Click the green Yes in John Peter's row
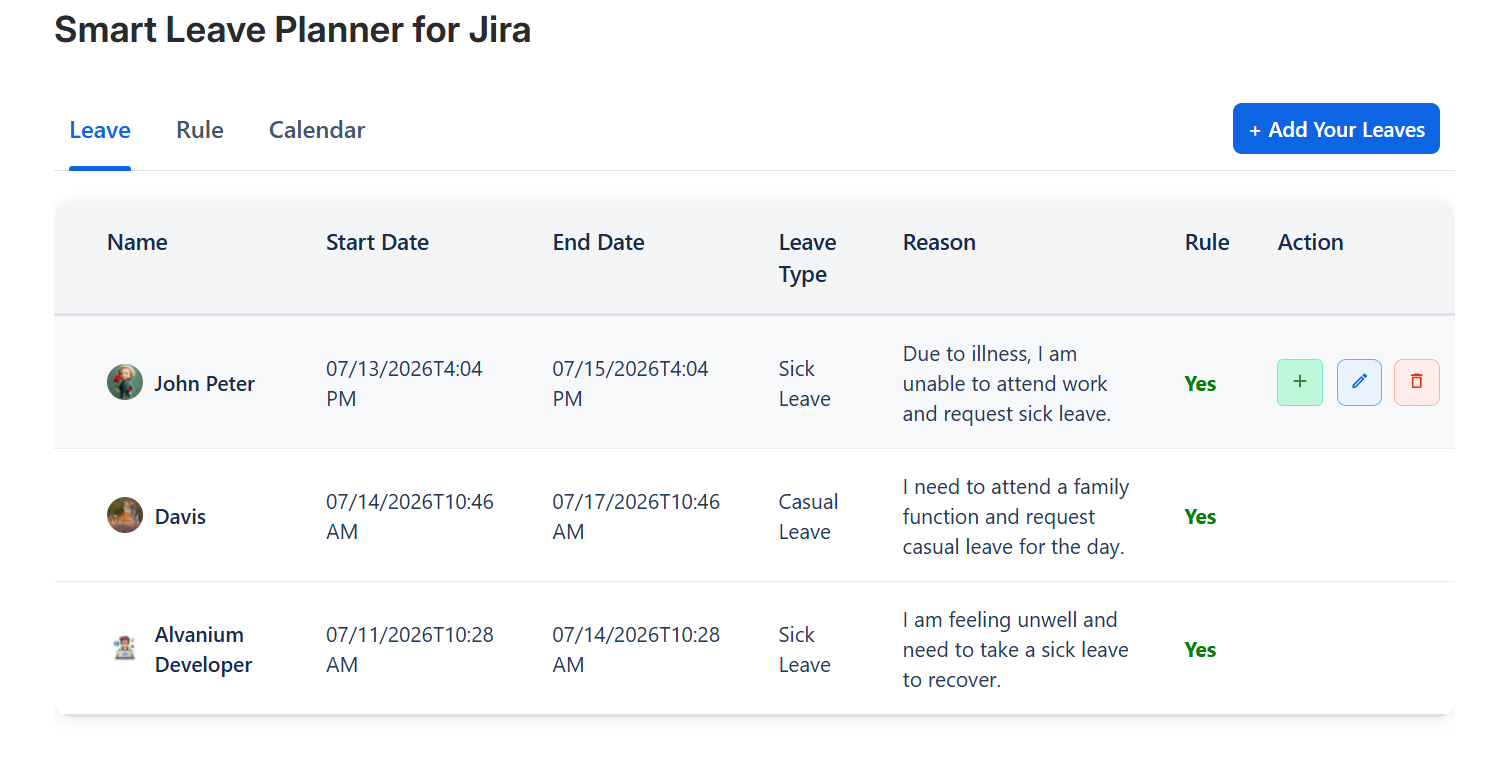This screenshot has height=758, width=1506. coord(1200,384)
